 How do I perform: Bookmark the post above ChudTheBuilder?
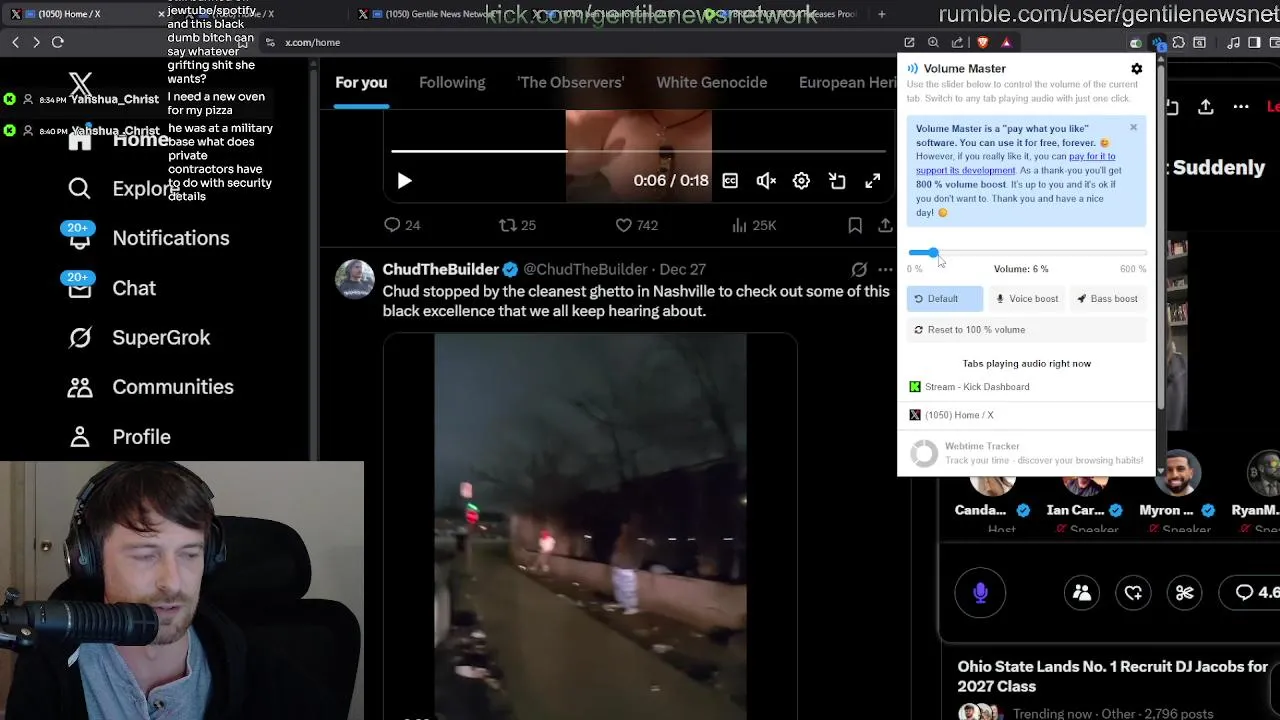point(855,225)
